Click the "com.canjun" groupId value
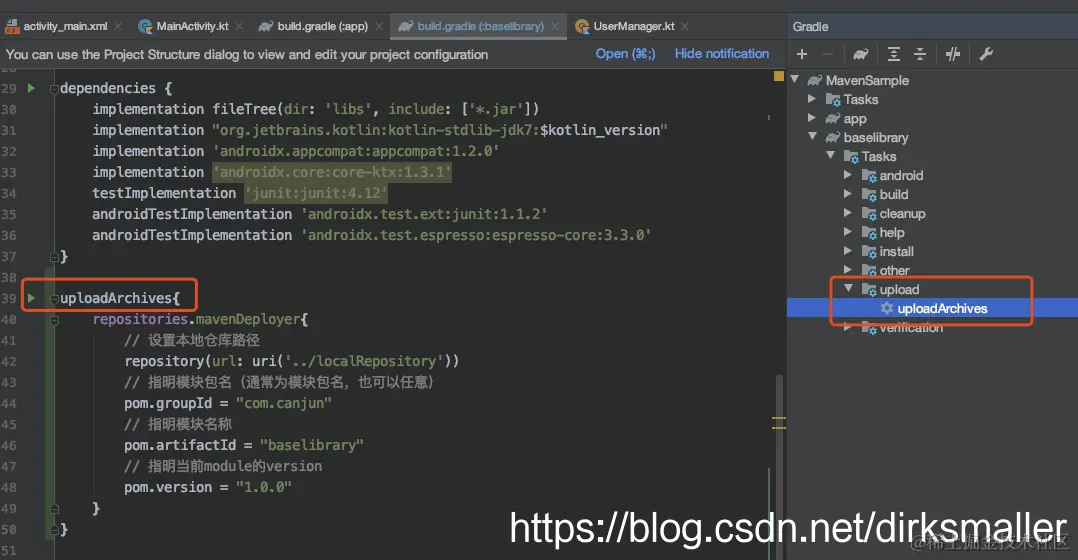This screenshot has height=560, width=1078. (x=284, y=403)
